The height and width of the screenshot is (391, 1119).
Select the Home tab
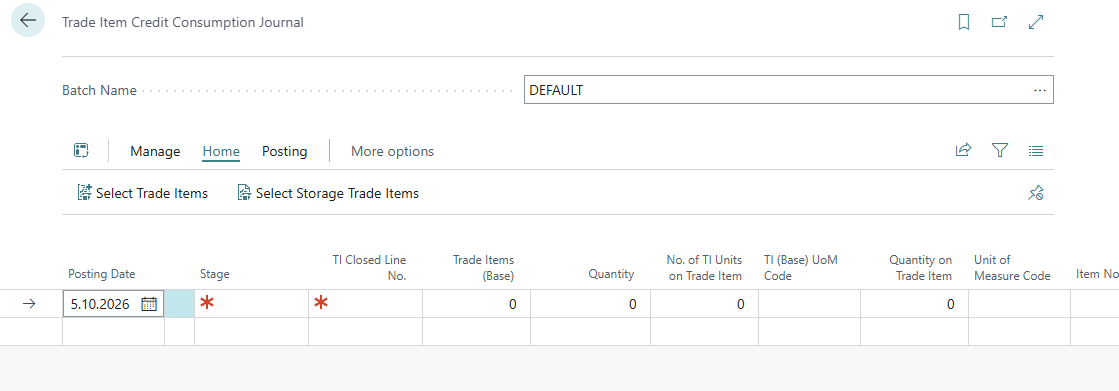221,151
